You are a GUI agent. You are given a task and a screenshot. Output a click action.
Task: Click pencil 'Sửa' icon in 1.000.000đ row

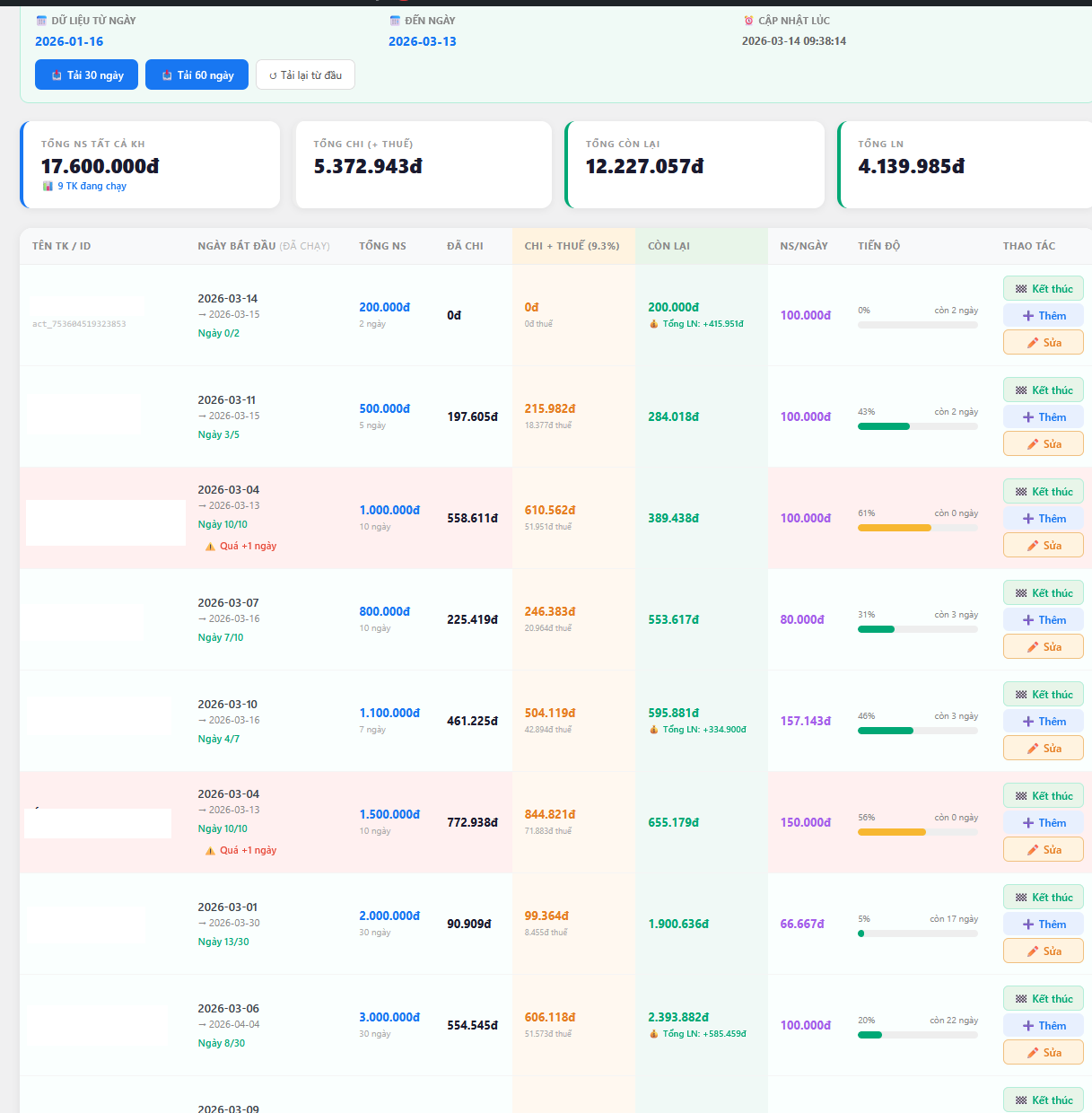tap(1033, 546)
